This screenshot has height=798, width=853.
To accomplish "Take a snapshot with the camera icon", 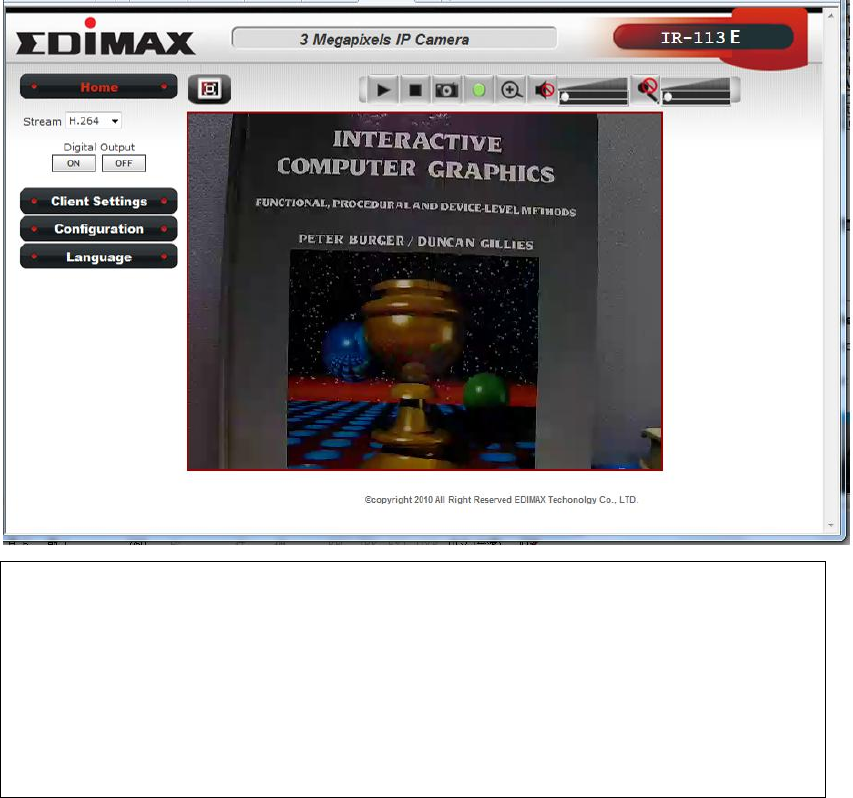I will (447, 90).
